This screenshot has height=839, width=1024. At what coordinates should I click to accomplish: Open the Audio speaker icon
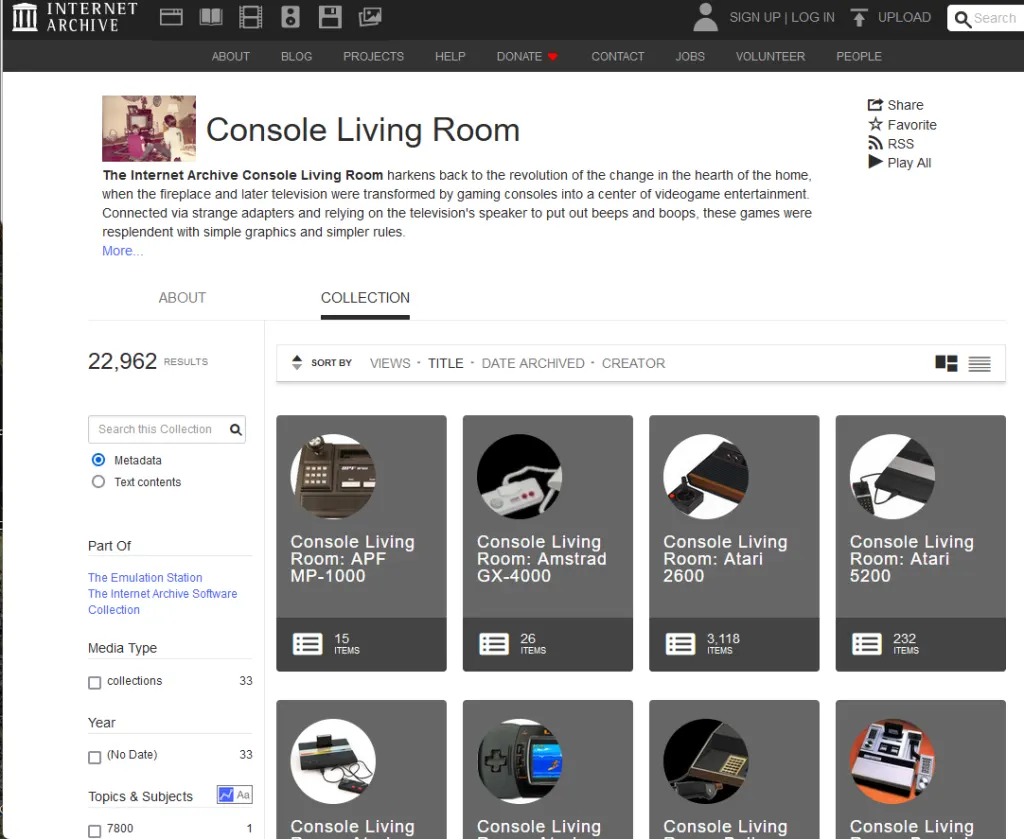(x=290, y=17)
